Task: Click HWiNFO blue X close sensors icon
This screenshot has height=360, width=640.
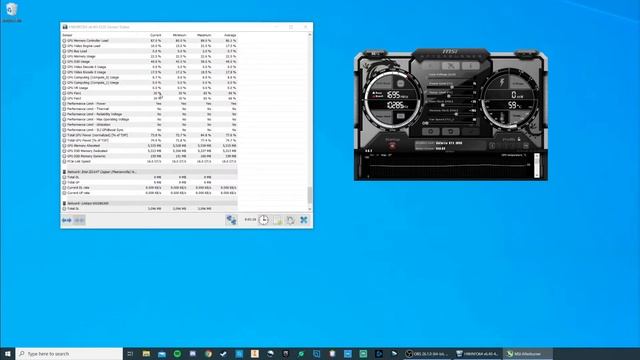Action: point(304,220)
